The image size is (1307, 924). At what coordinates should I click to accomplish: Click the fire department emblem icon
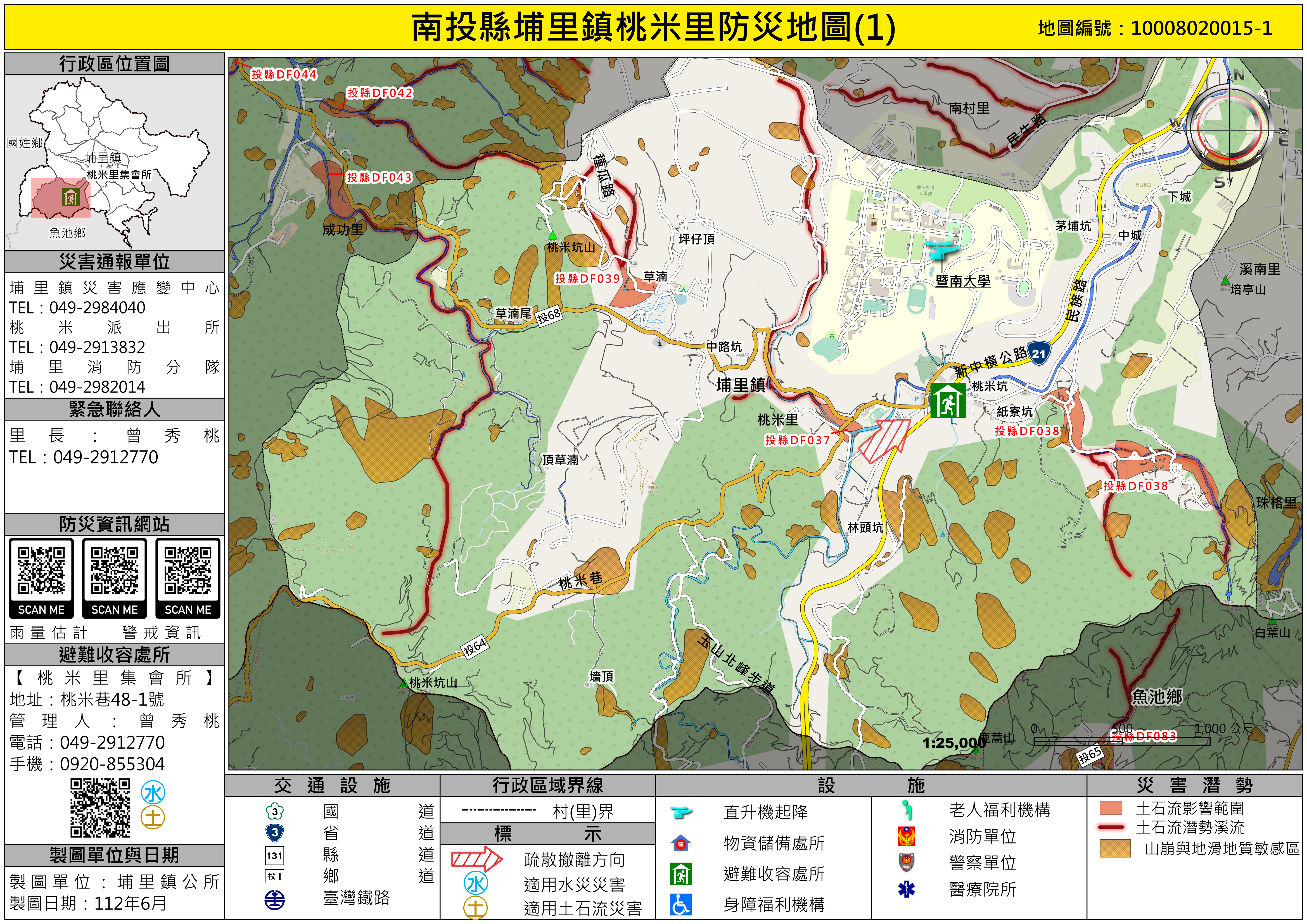tap(906, 836)
